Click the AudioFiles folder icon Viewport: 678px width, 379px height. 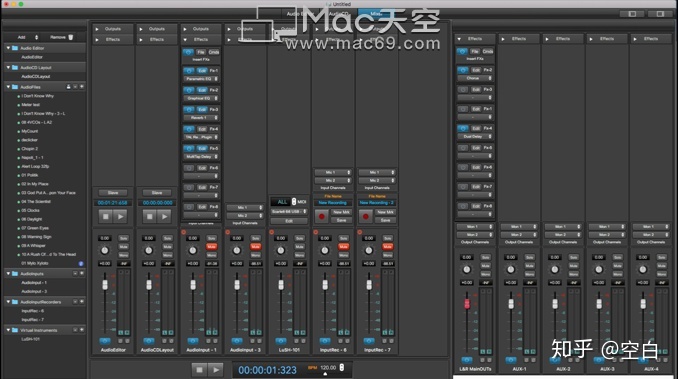click(15, 87)
